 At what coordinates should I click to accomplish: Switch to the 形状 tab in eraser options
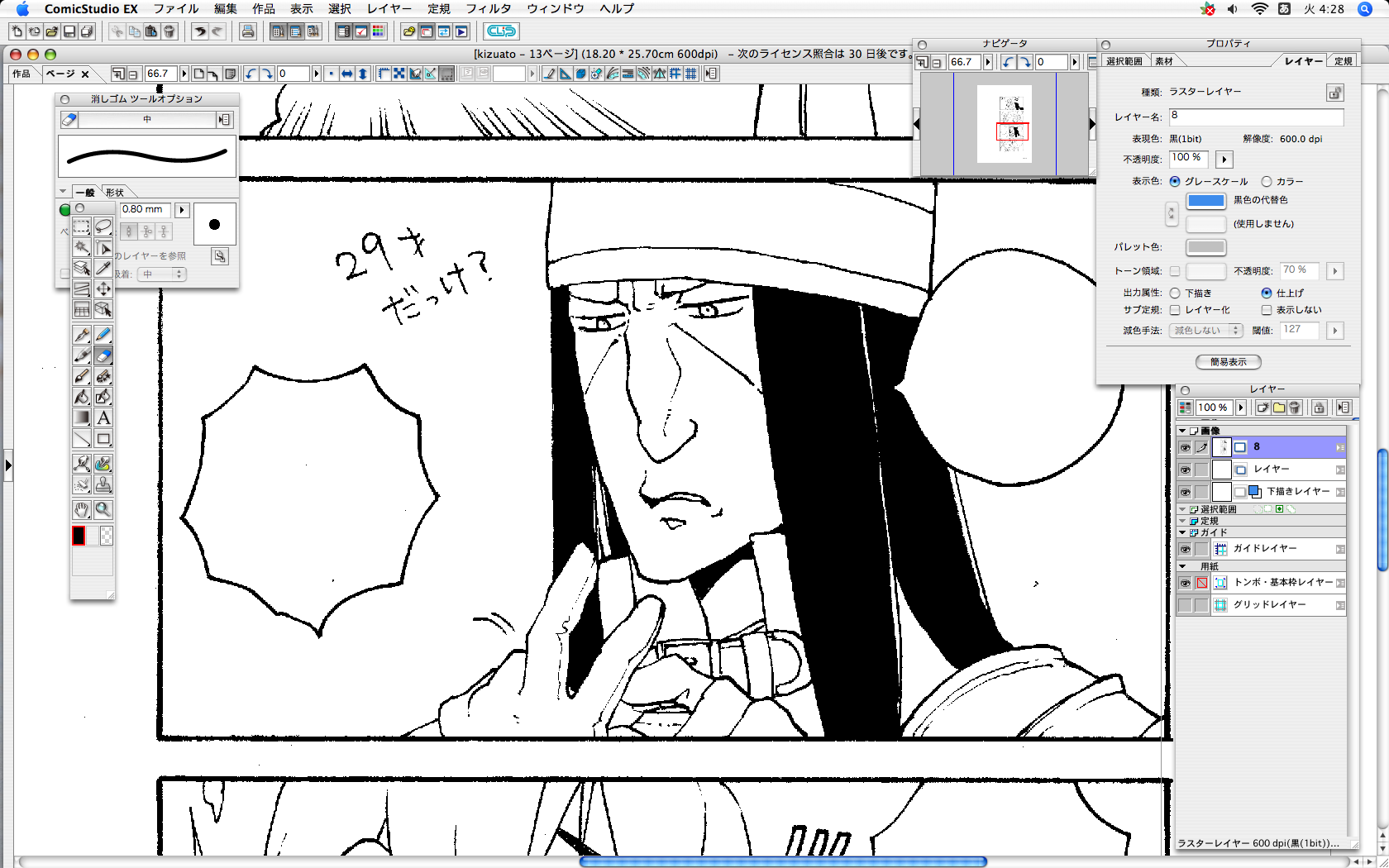[115, 193]
